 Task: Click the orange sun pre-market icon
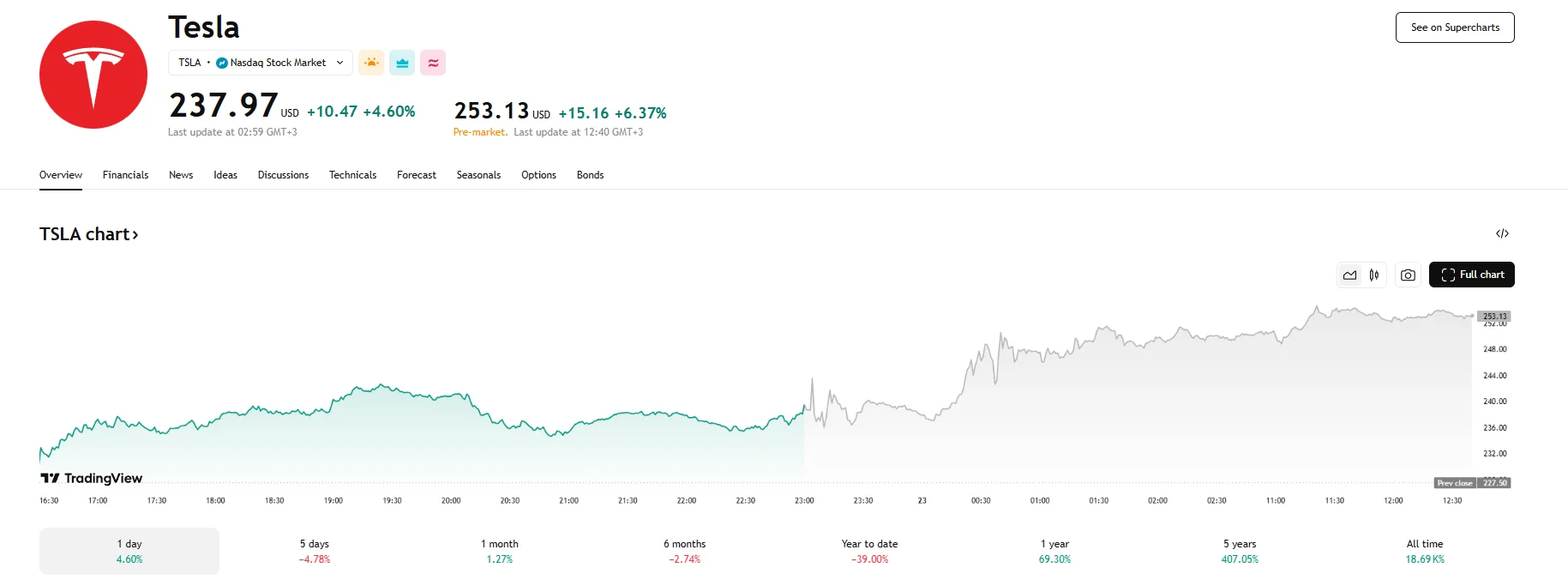[371, 63]
